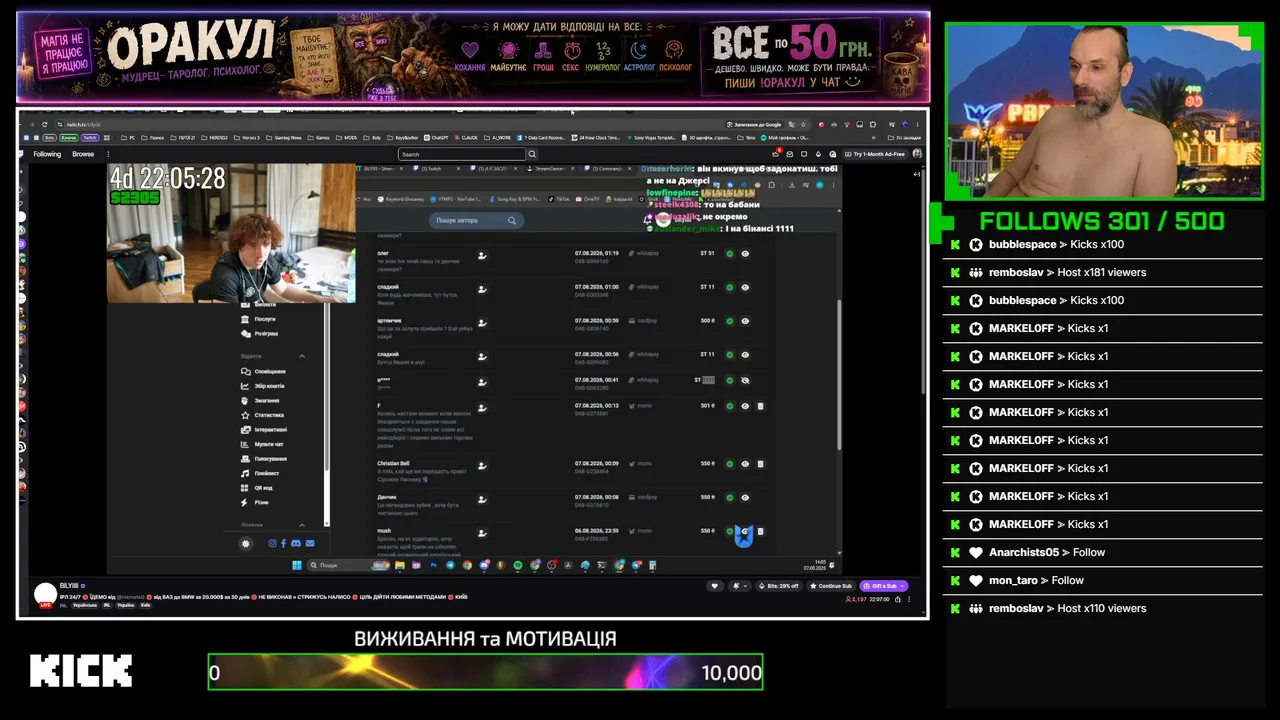Viewport: 1280px width, 720px height.
Task: Open QR код in the sidebar
Action: (258, 487)
